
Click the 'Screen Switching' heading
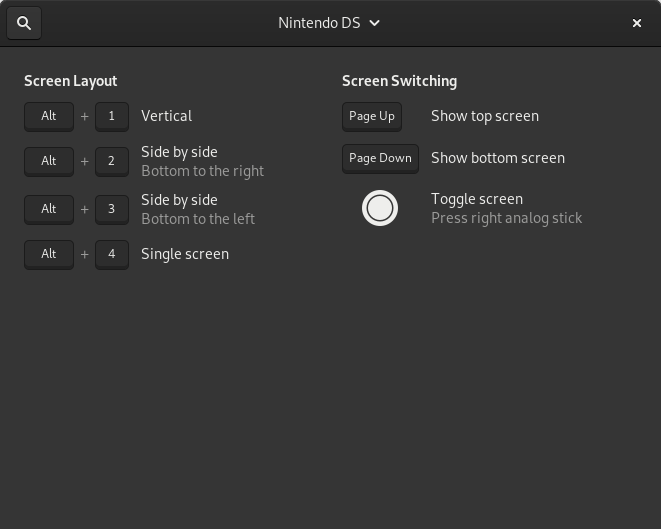[x=399, y=81]
